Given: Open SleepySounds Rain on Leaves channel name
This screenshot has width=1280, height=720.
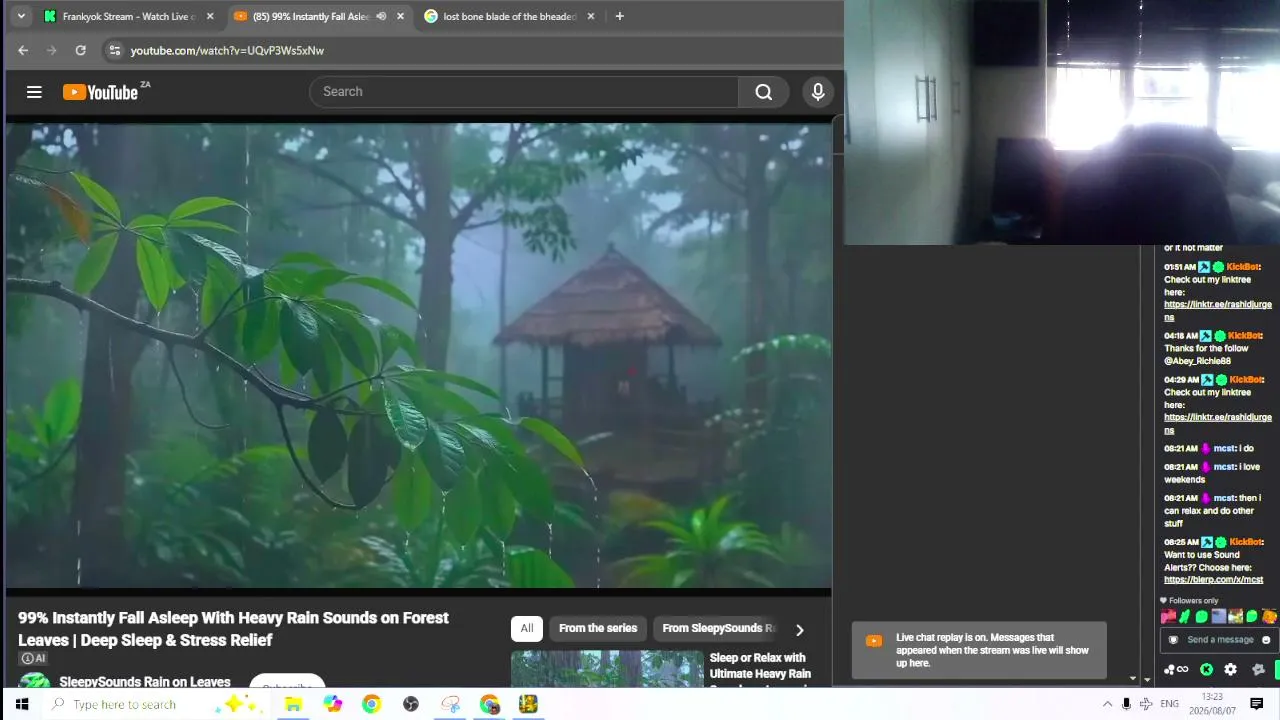Looking at the screenshot, I should 145,682.
